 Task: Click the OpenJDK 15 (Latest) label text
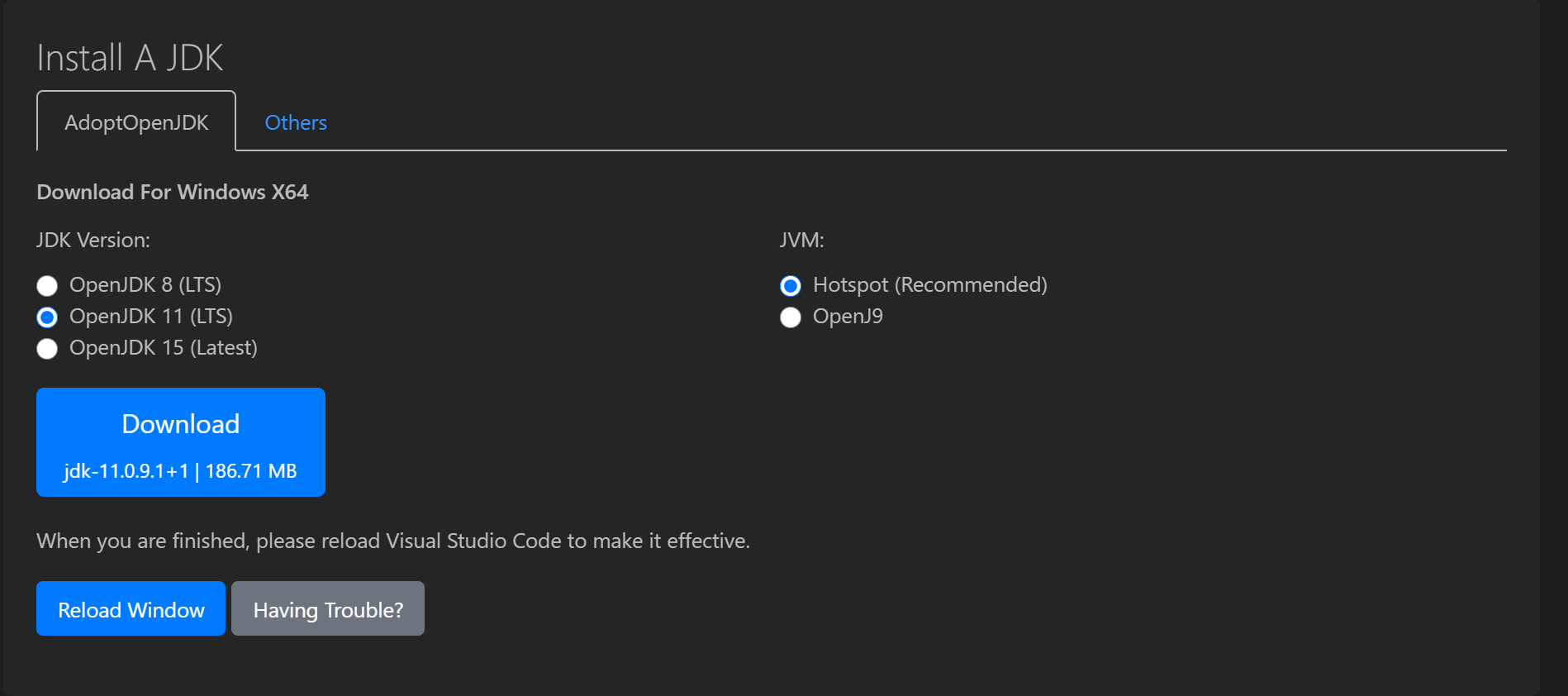164,348
